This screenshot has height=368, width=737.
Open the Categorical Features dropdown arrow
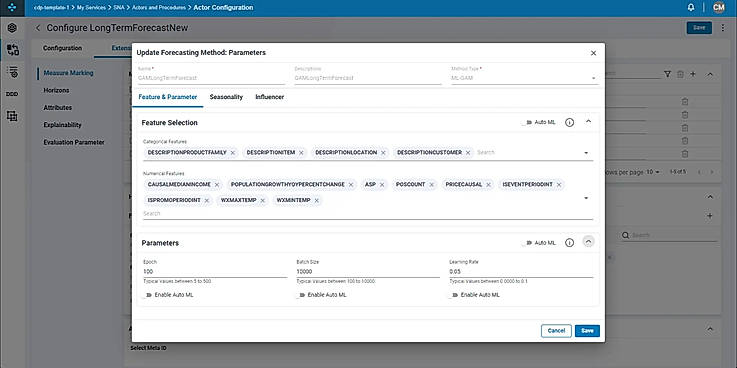tap(586, 153)
